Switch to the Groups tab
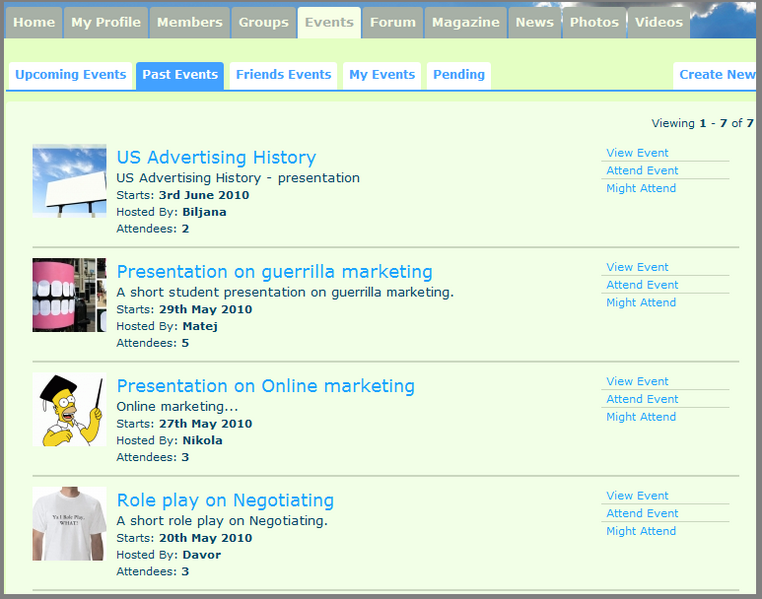The image size is (762, 599). (263, 22)
